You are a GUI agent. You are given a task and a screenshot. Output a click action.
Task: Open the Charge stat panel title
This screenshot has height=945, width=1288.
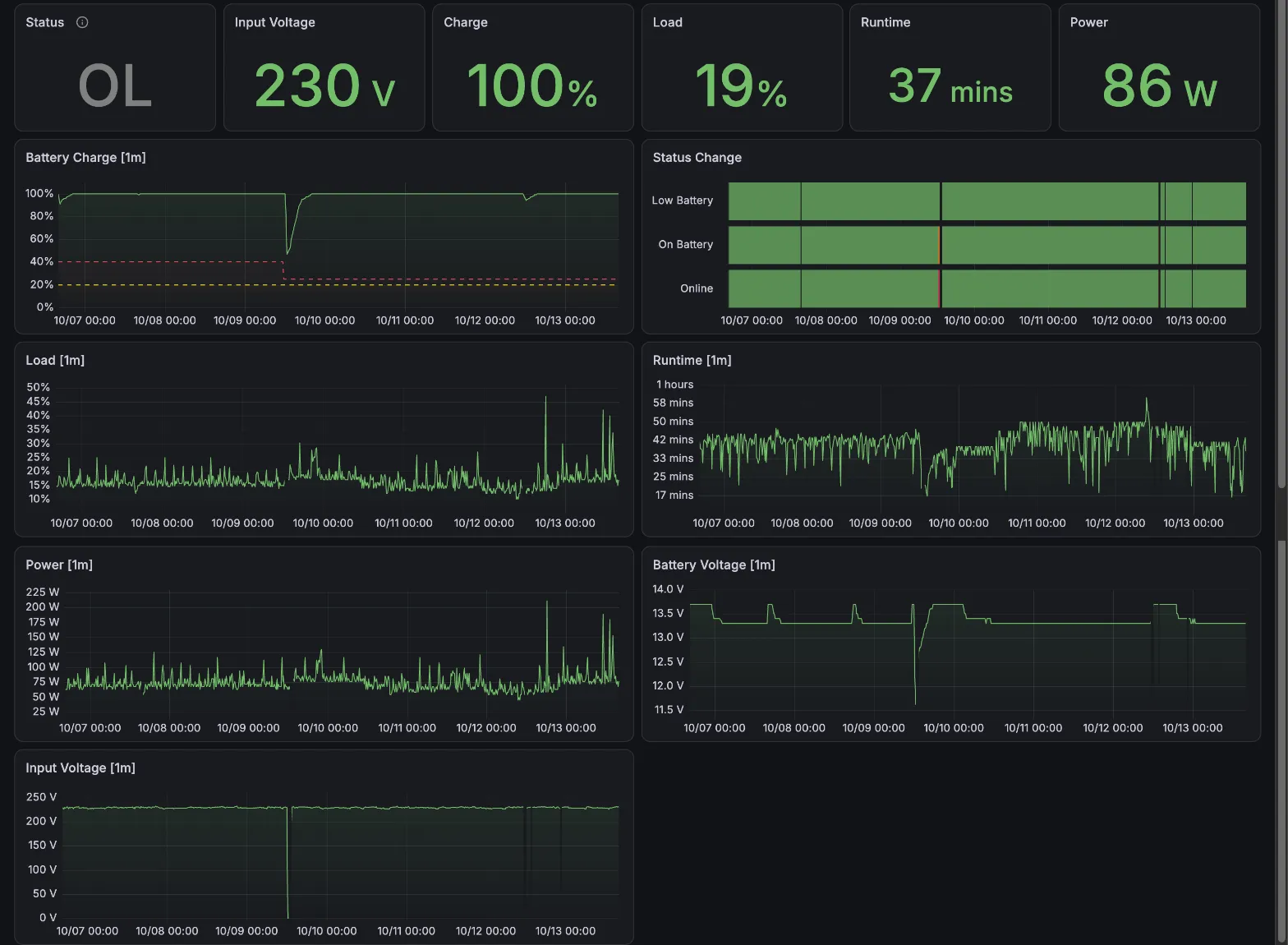coord(466,22)
